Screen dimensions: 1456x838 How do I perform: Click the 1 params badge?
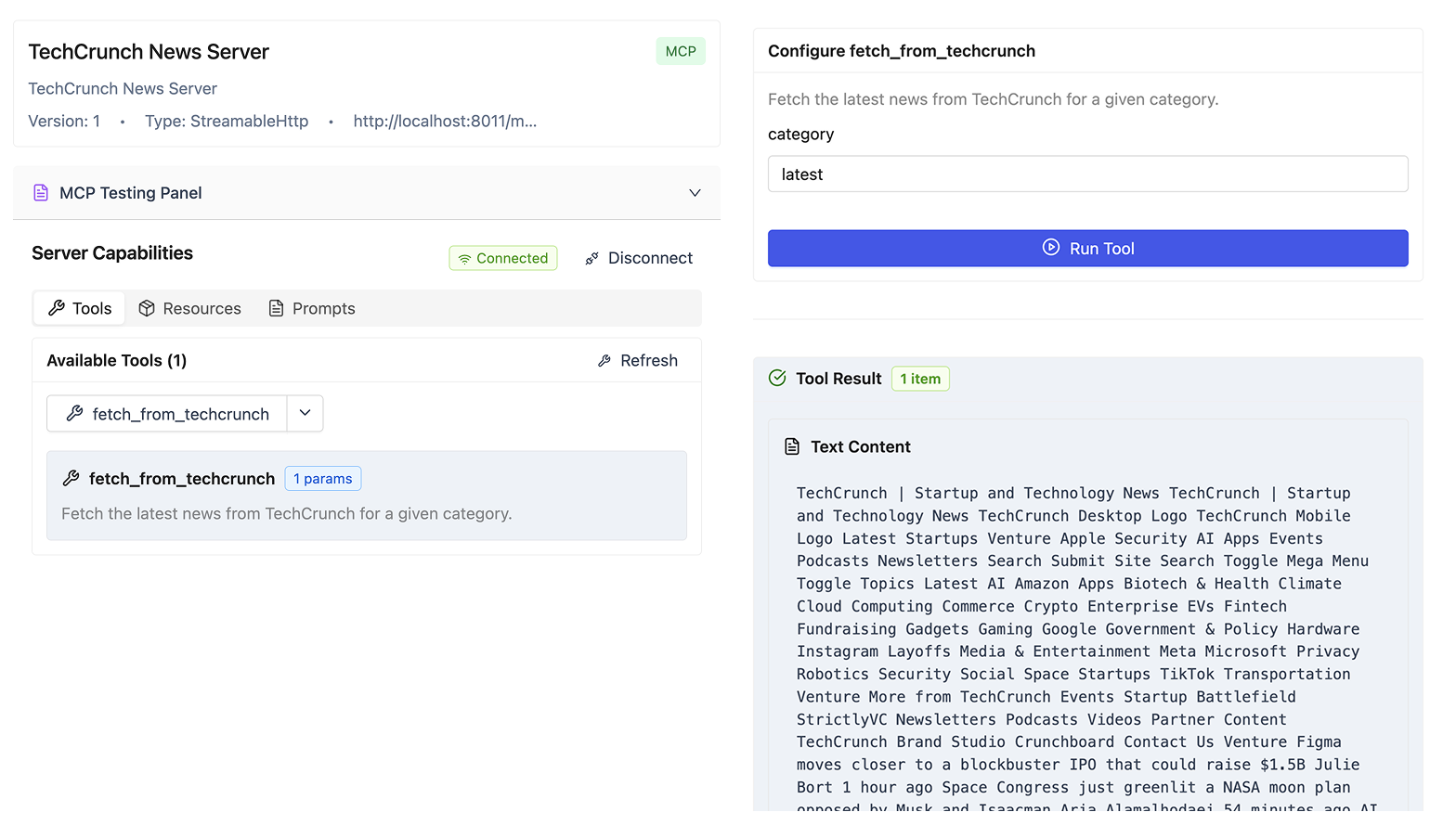pos(323,479)
